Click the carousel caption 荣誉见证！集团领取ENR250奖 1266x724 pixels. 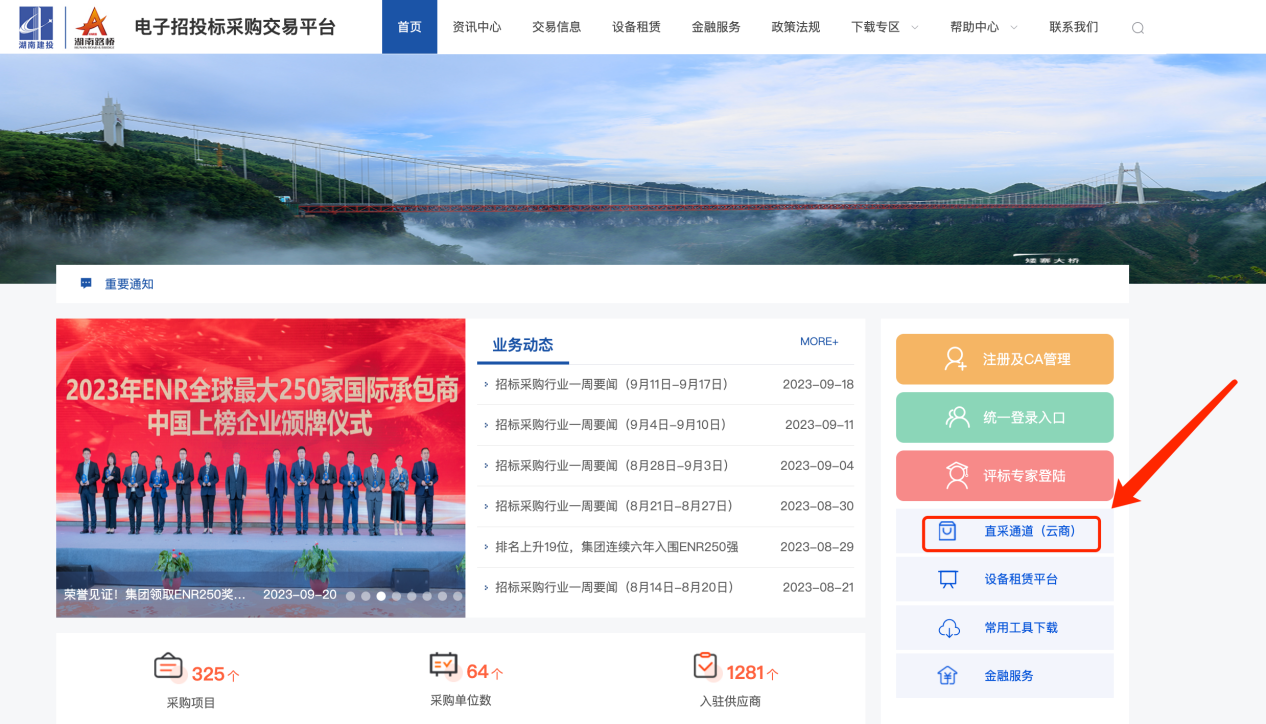point(155,594)
